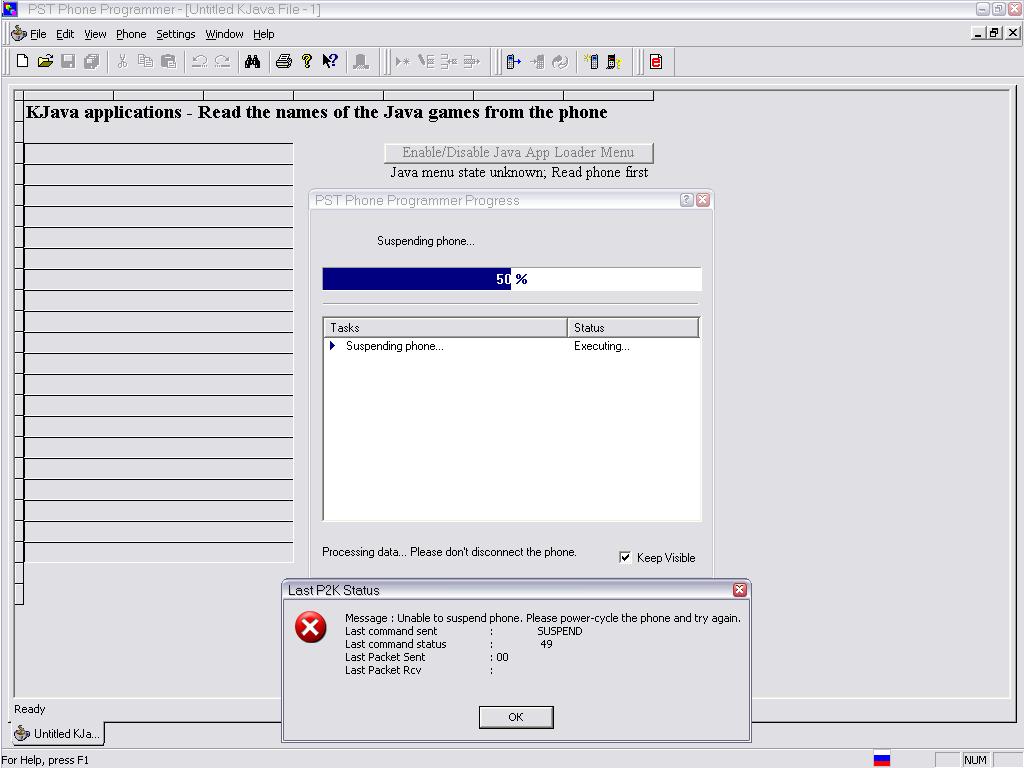Screen dimensions: 1024x768
Task: Click the Status column header
Action: [633, 328]
